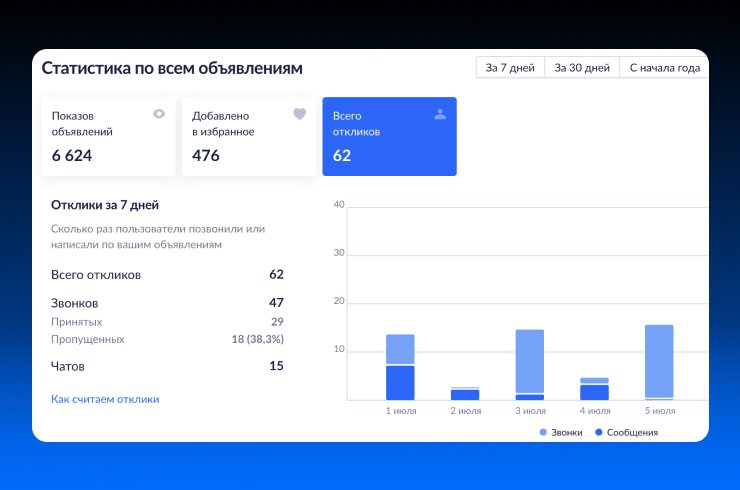Click the 4 июля chart bar

click(594, 389)
